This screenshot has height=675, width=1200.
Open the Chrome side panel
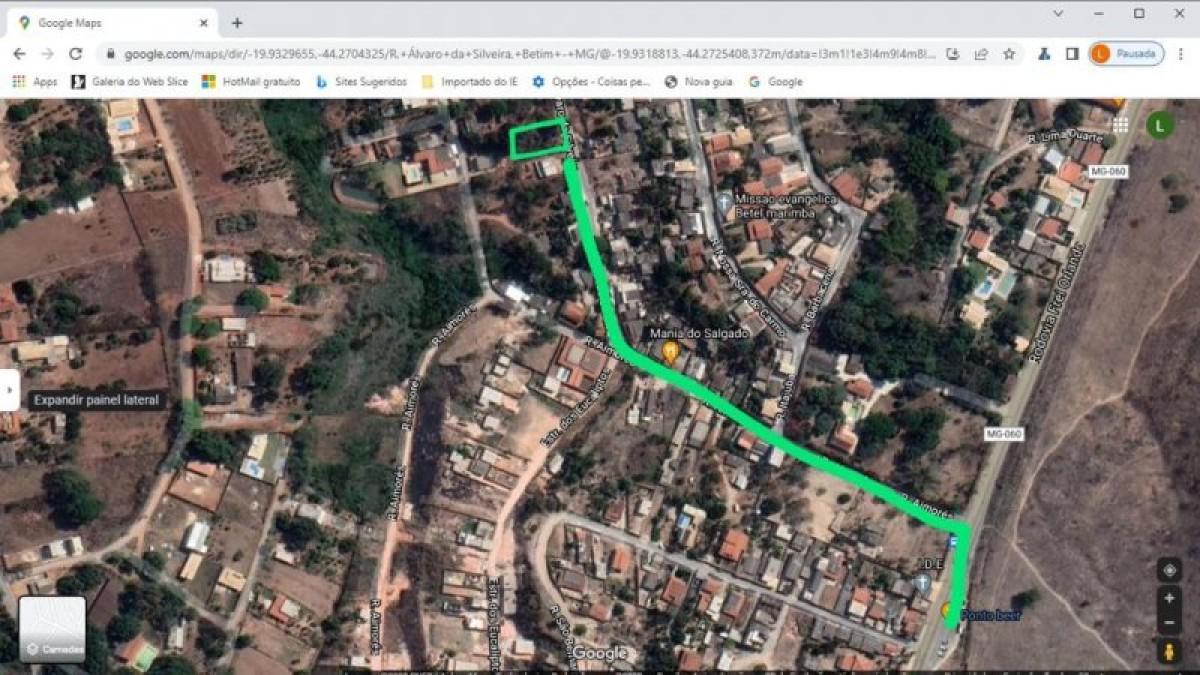click(1072, 54)
